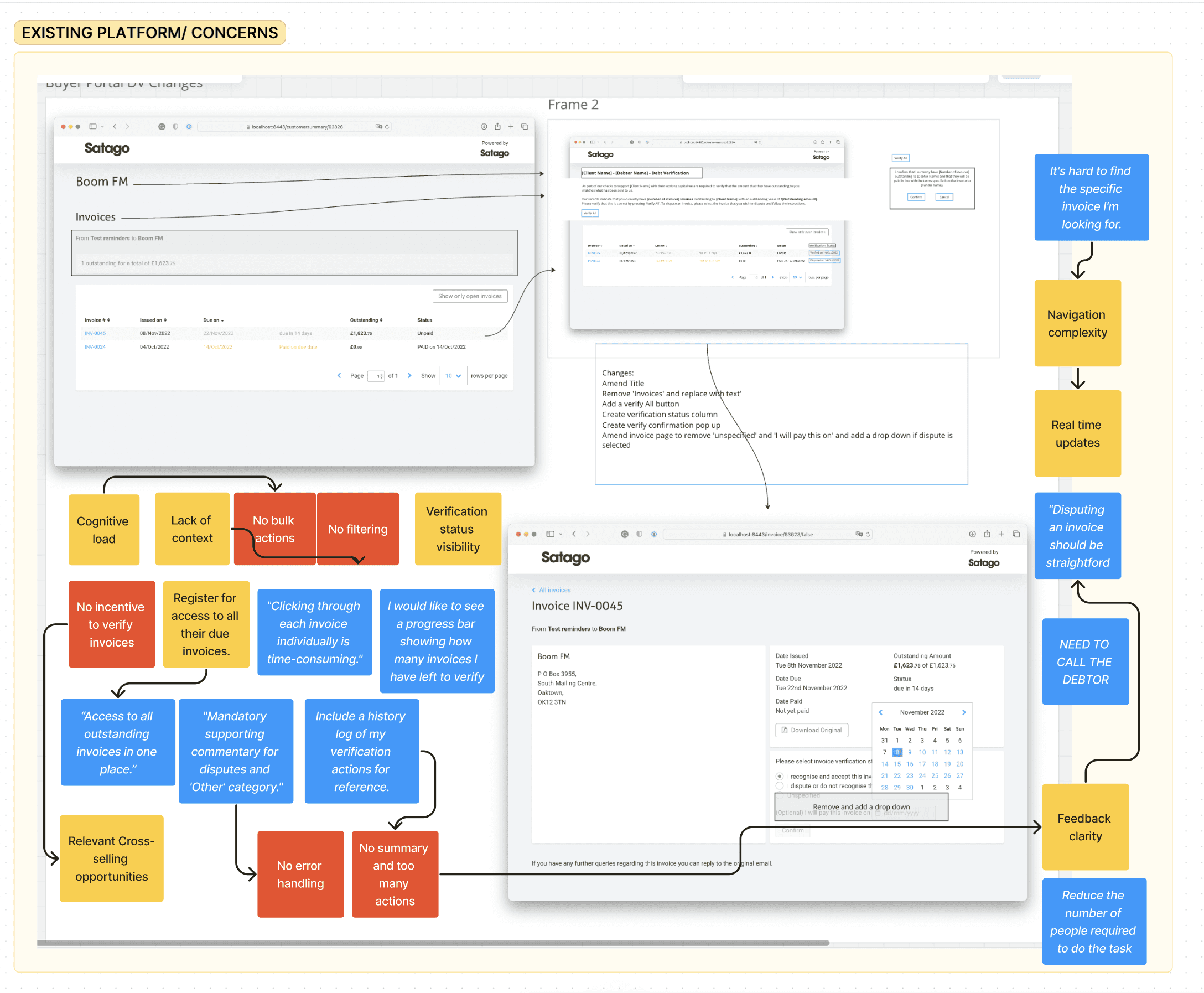Select 'I recognise and accept this invoice' radio
Screen dimensions: 1204x993
coord(779,776)
